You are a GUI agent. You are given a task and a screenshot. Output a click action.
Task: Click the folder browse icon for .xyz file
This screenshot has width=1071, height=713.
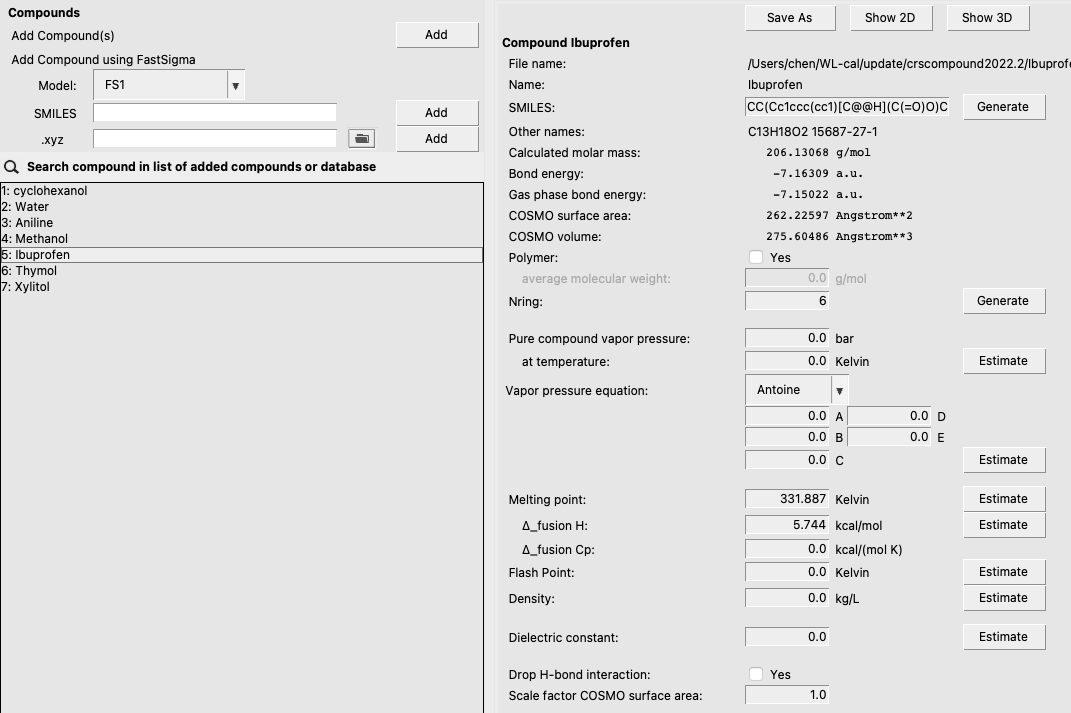point(361,139)
